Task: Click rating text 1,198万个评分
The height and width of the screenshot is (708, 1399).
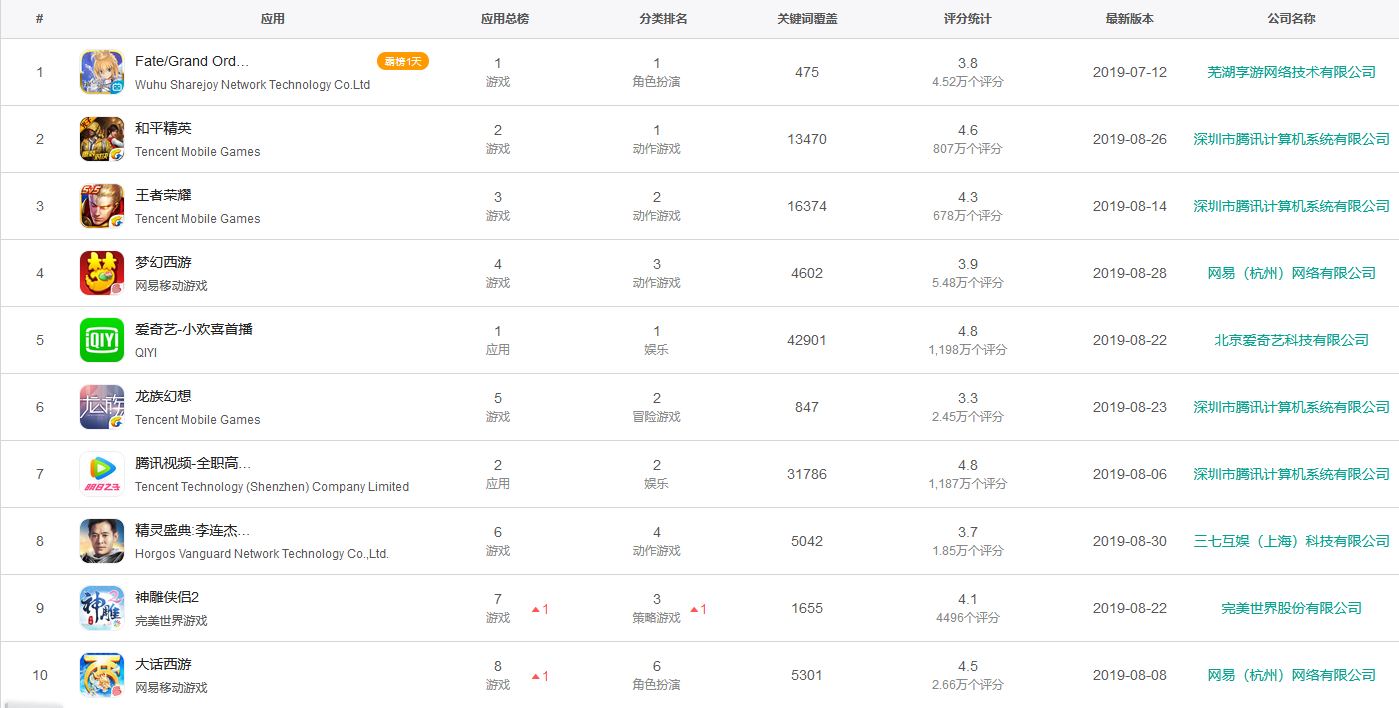Action: tap(967, 350)
